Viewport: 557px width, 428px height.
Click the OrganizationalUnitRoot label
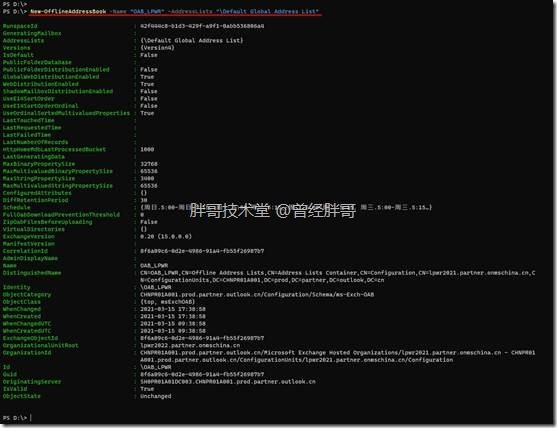click(x=40, y=345)
